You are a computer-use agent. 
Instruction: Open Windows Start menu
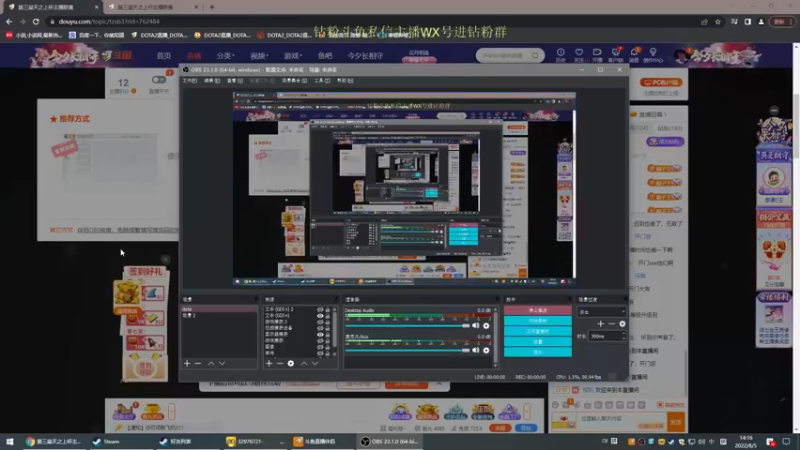10,441
